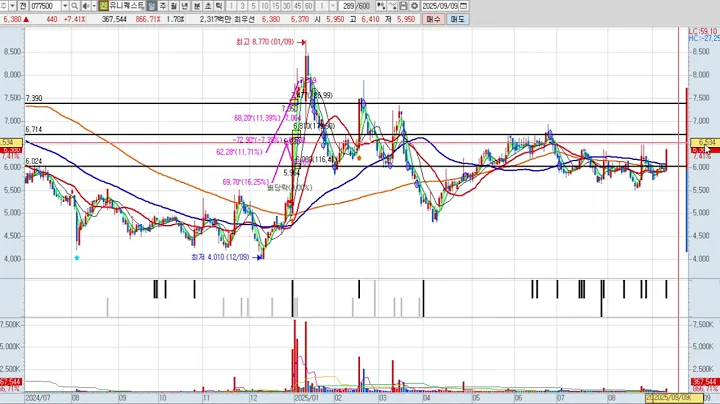Viewport: 720px width, 404px height.
Task: Switch to the 초 second chart period
Action: click(208, 6)
